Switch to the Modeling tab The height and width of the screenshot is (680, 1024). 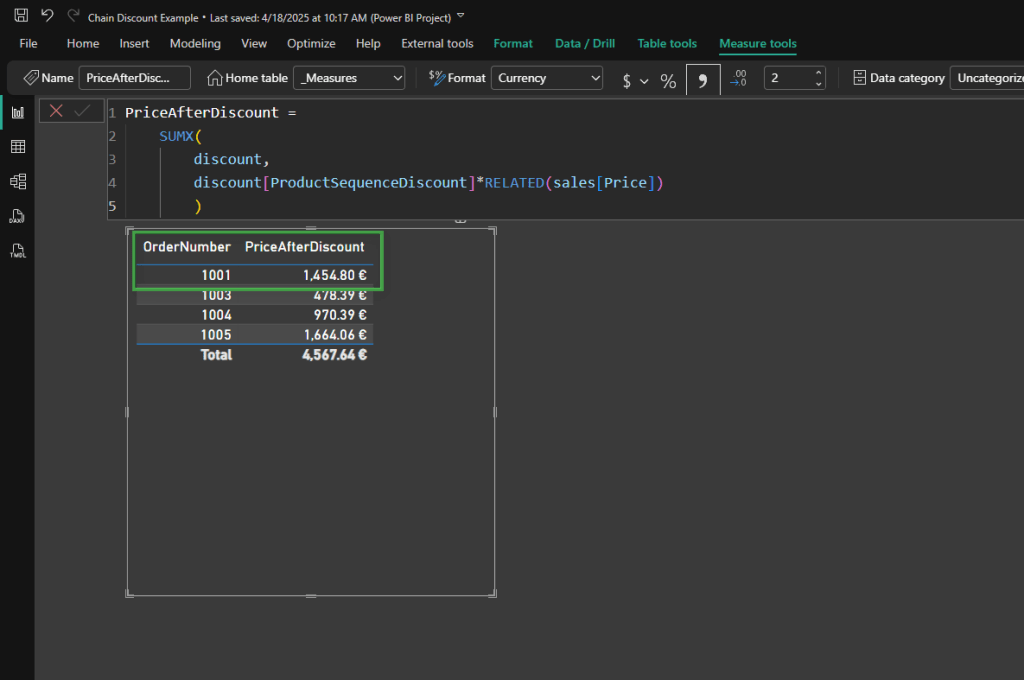click(195, 44)
